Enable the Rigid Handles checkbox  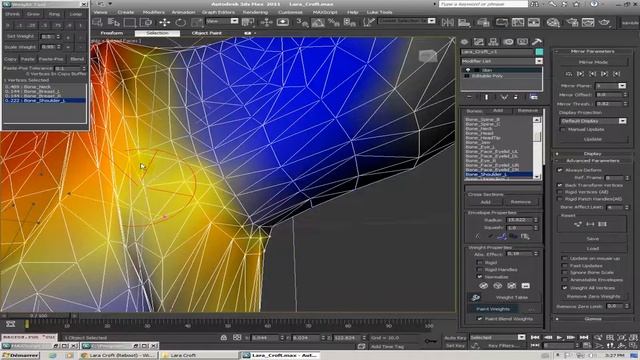[480, 269]
